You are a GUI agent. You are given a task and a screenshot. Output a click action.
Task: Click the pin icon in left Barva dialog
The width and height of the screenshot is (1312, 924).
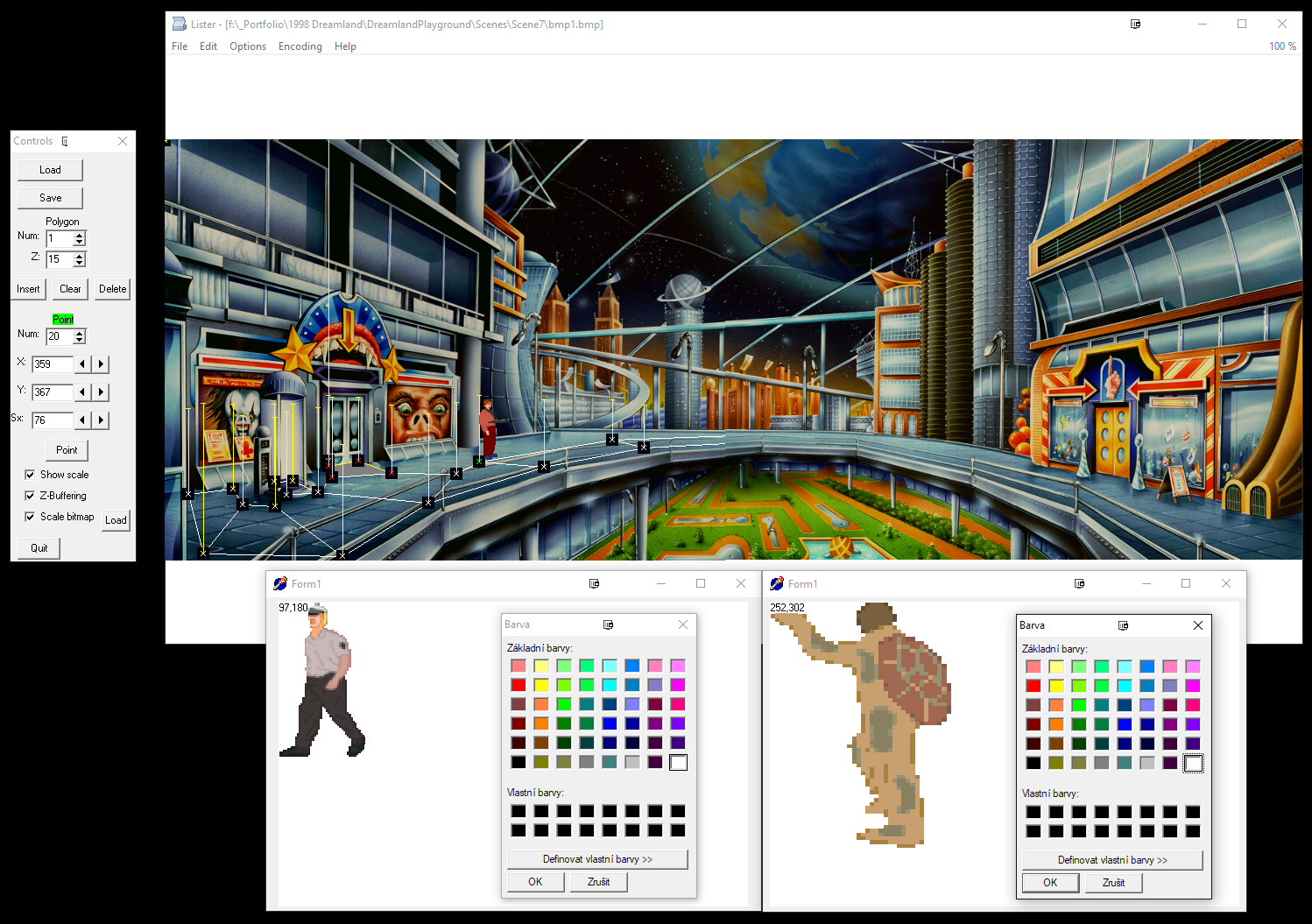(608, 624)
